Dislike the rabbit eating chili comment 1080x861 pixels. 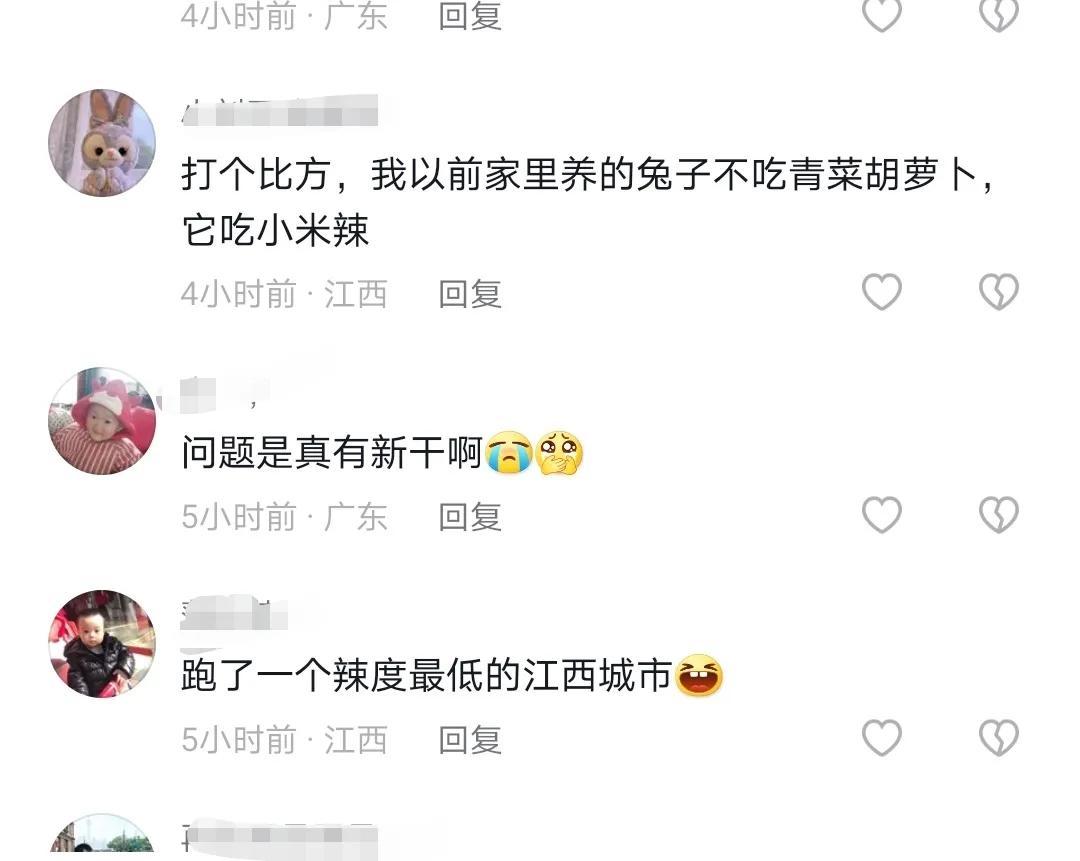click(x=999, y=292)
